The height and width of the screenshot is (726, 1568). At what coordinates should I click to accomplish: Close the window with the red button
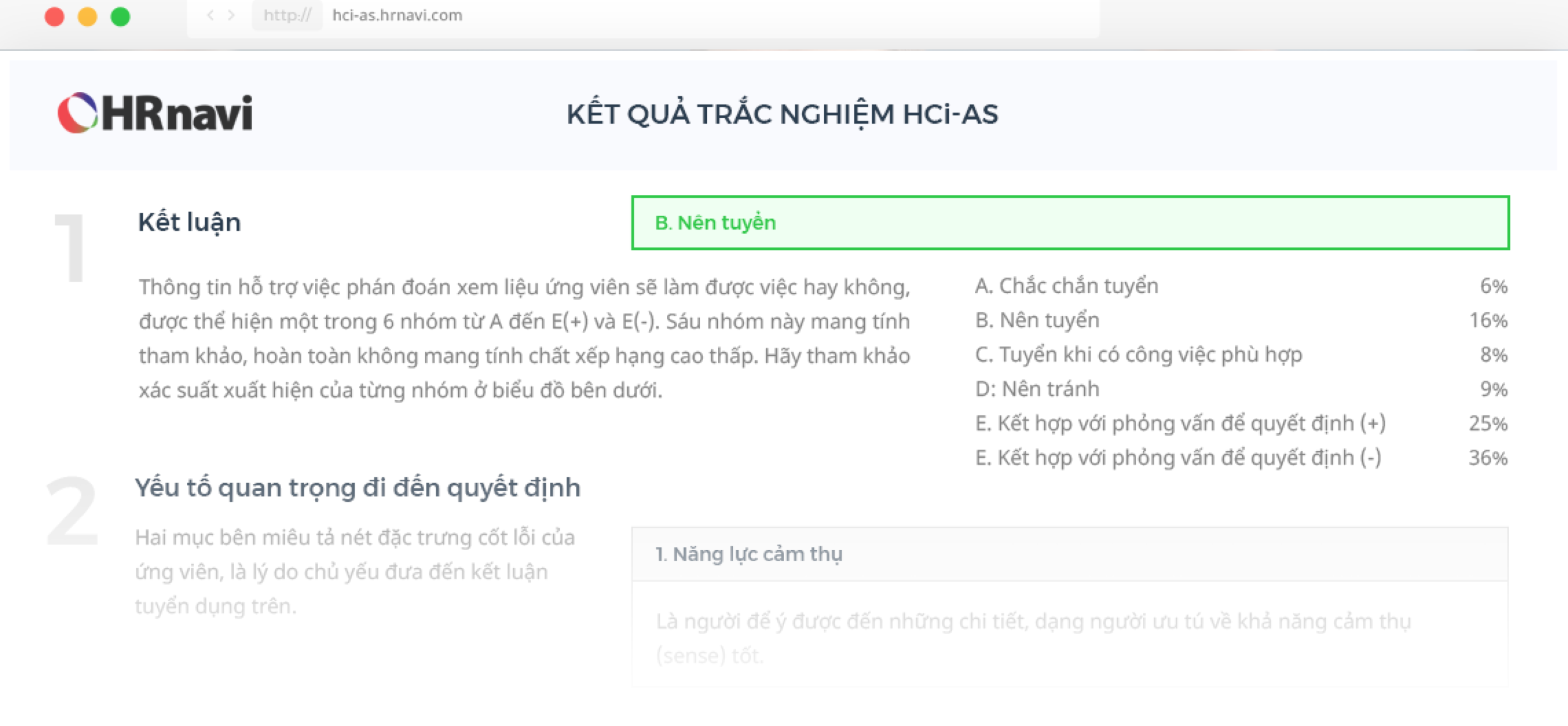(55, 16)
